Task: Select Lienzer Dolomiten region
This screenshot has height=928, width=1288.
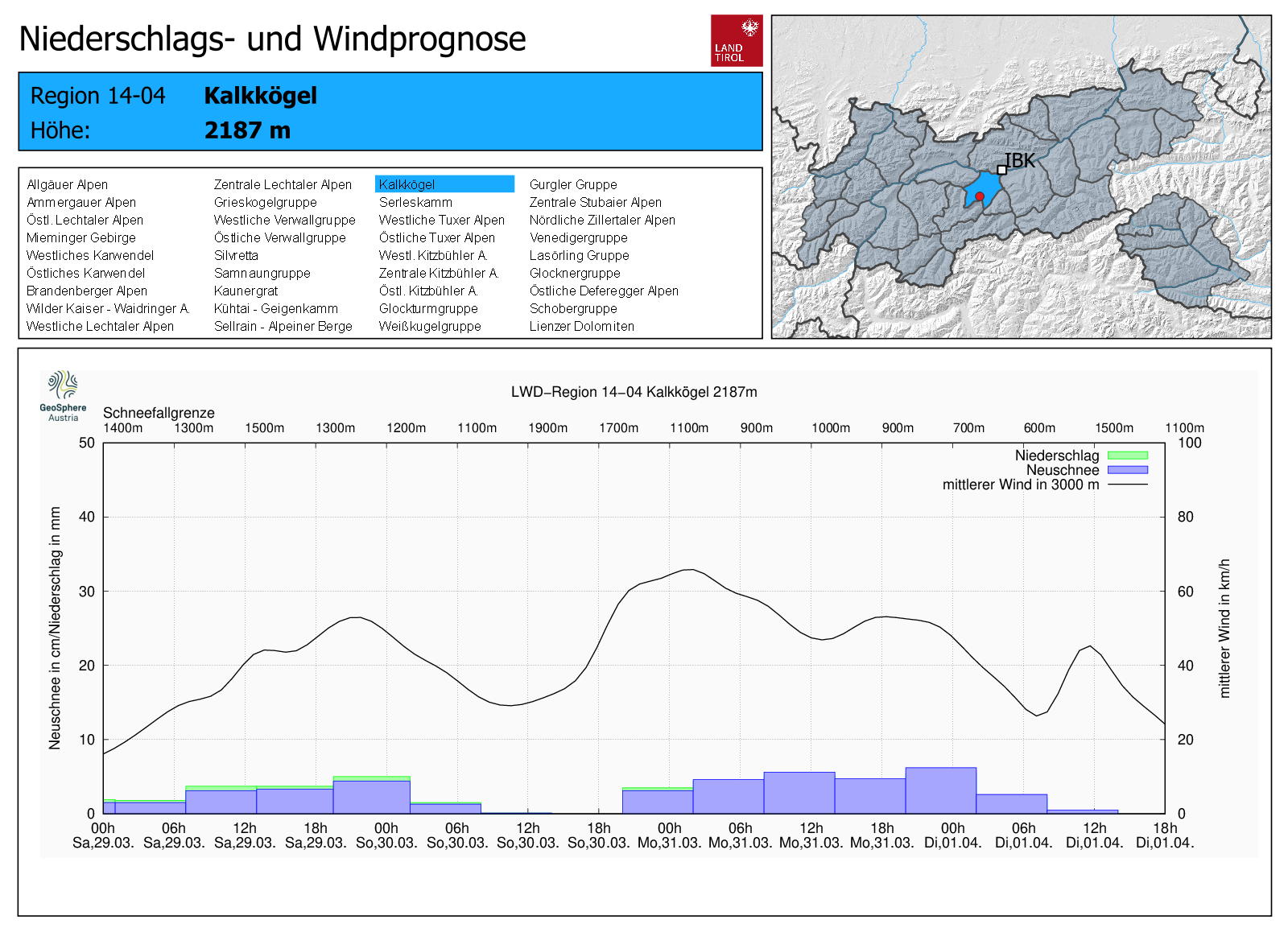Action: (581, 326)
